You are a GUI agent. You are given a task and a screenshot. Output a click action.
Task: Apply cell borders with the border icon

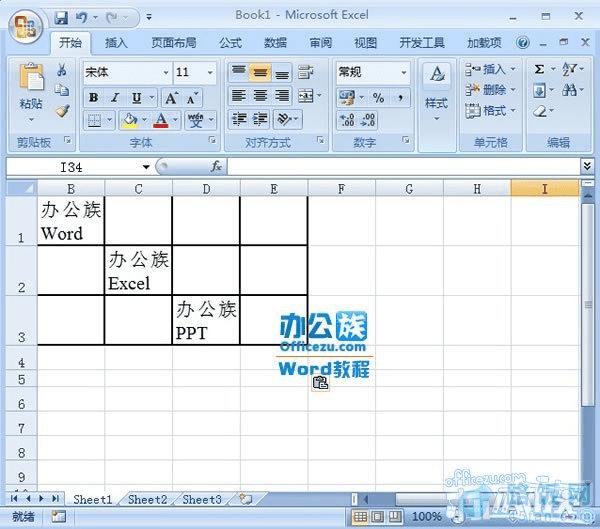pos(95,121)
